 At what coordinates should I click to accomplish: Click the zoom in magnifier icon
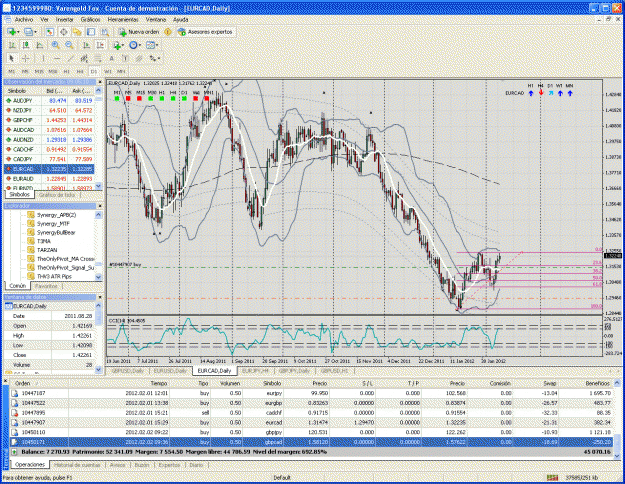tap(55, 45)
